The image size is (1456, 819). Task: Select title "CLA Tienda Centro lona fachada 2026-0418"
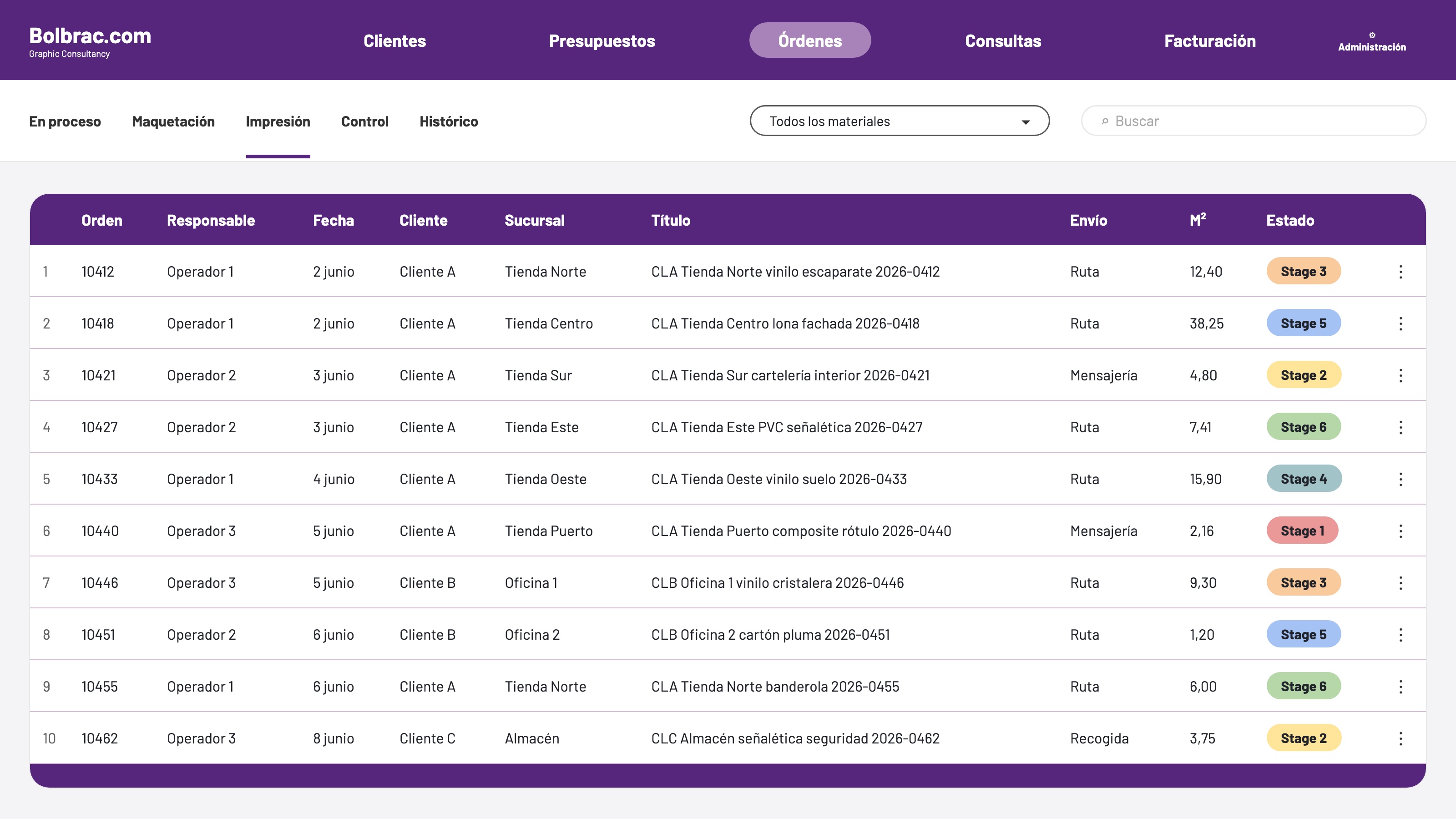pyautogui.click(x=785, y=324)
